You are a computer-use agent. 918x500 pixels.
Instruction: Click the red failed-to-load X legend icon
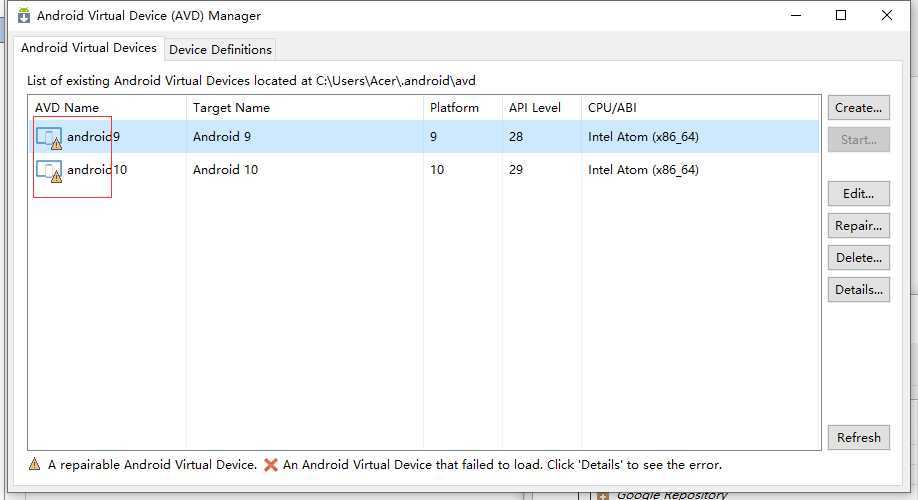(x=270, y=465)
